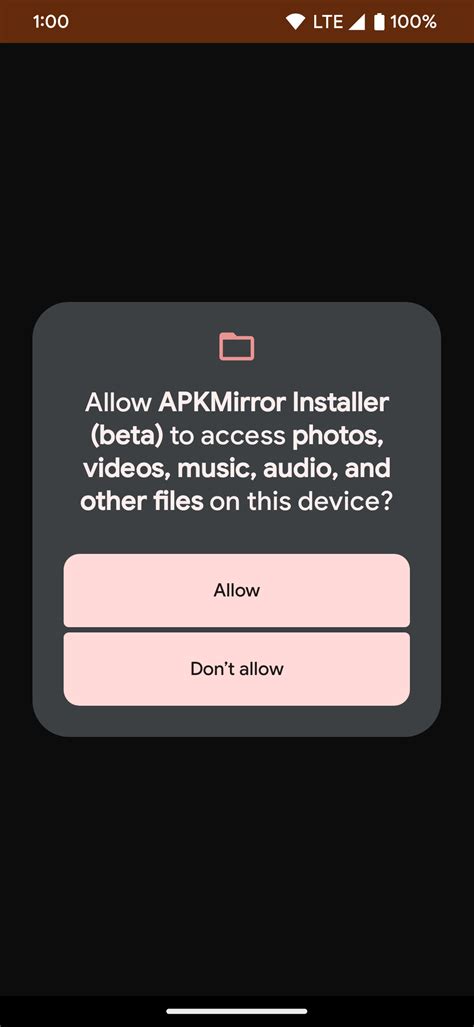Click the "to access" words in the prompt

pyautogui.click(x=228, y=436)
